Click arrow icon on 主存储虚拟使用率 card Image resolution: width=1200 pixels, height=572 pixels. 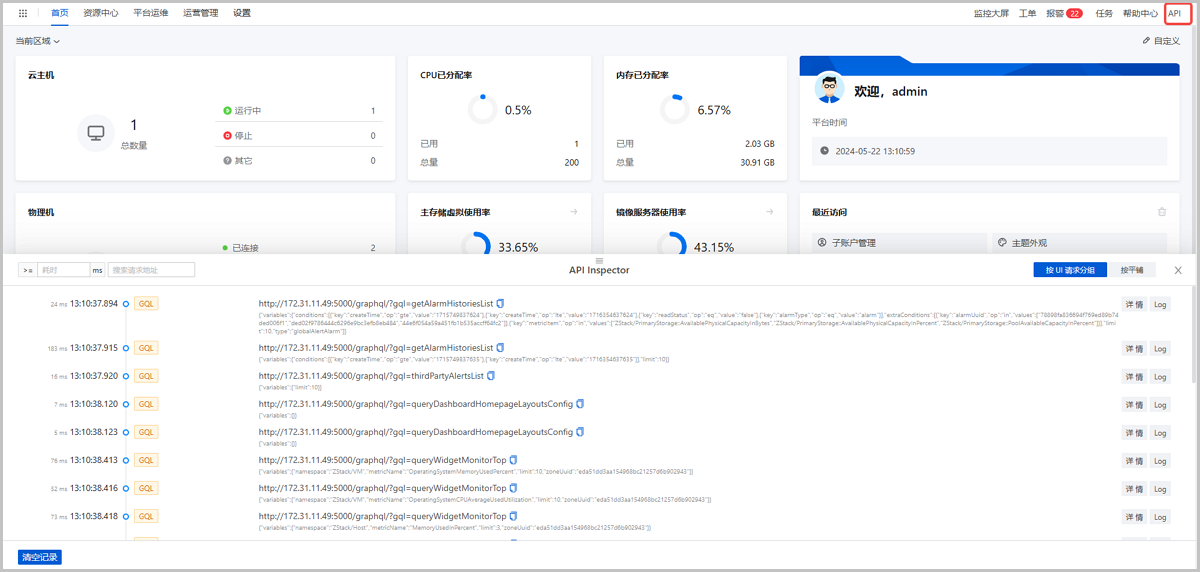(x=574, y=212)
